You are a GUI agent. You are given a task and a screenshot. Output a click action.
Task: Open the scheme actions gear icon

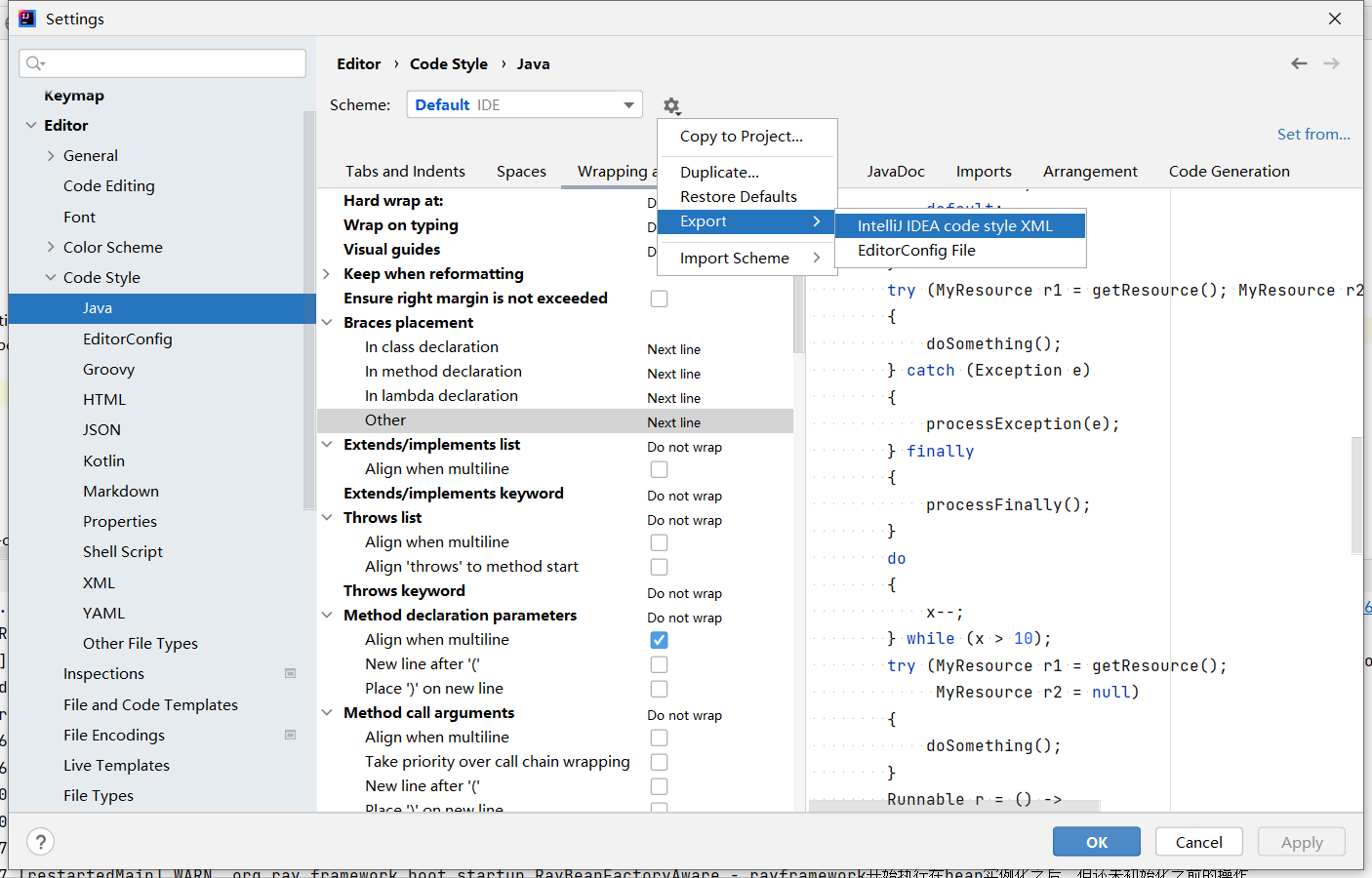click(671, 105)
